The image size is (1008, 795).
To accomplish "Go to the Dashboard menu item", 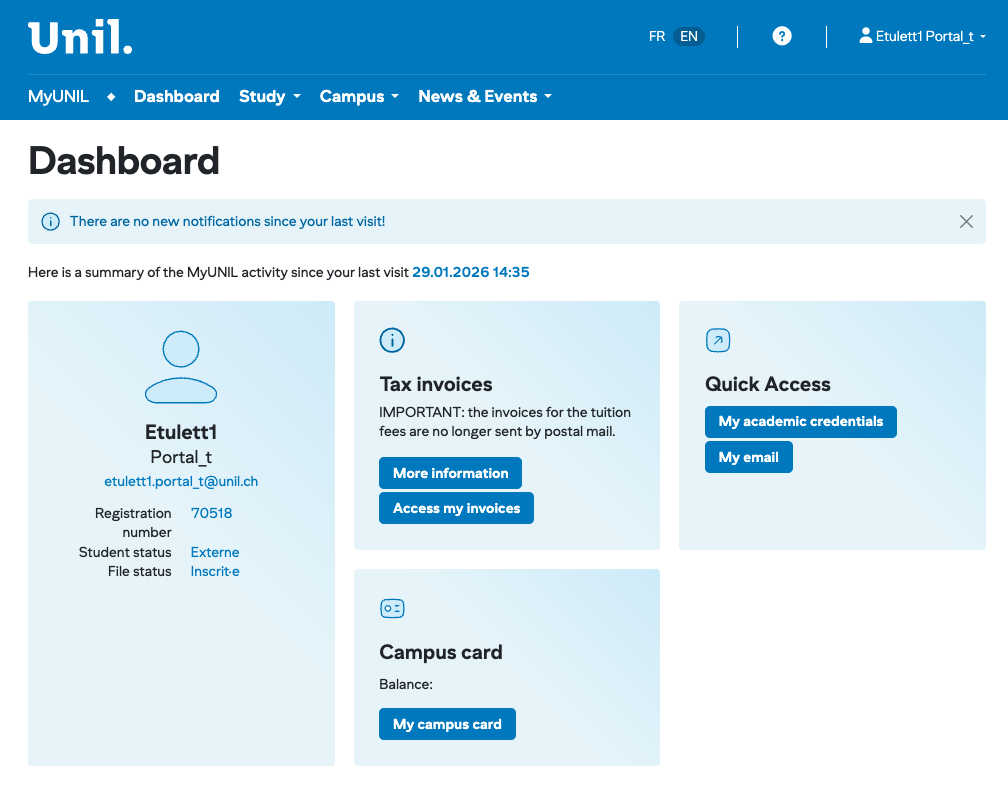I will pos(176,97).
